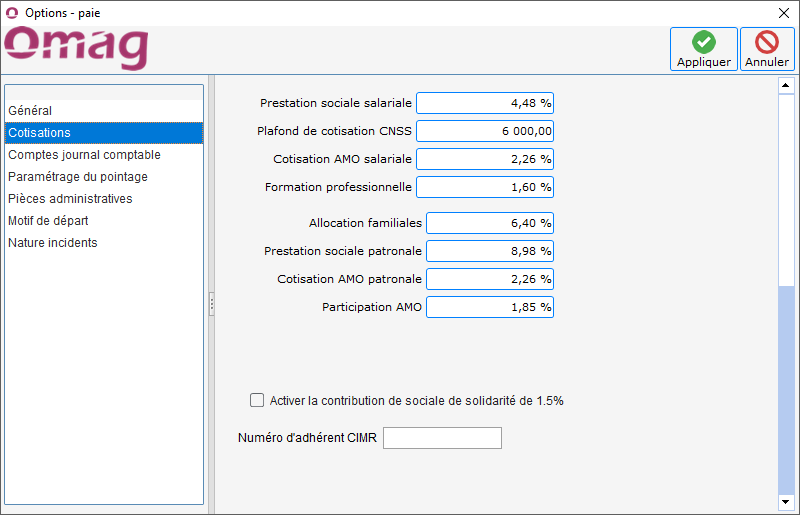
Task: Collapse the sidebar using the splitter handle
Action: point(211,304)
